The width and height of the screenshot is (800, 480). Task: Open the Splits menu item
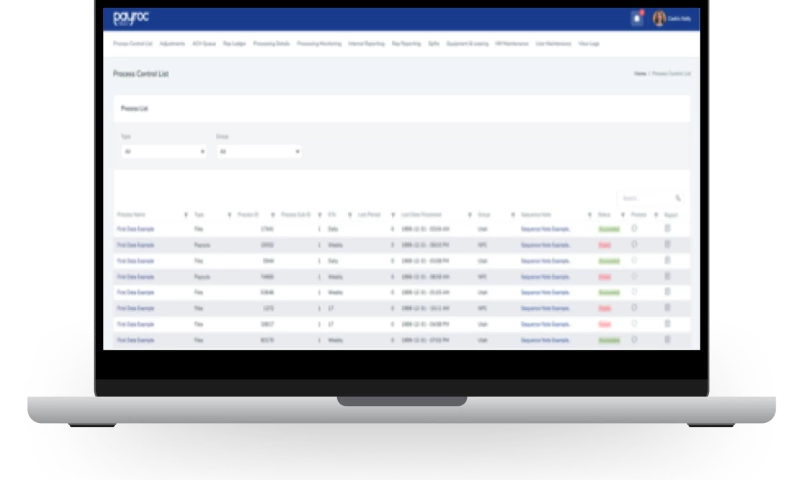pyautogui.click(x=434, y=44)
